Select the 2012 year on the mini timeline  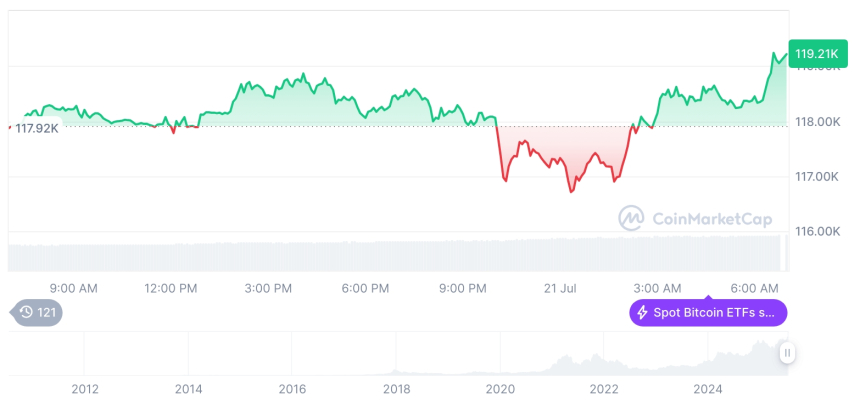(x=85, y=389)
